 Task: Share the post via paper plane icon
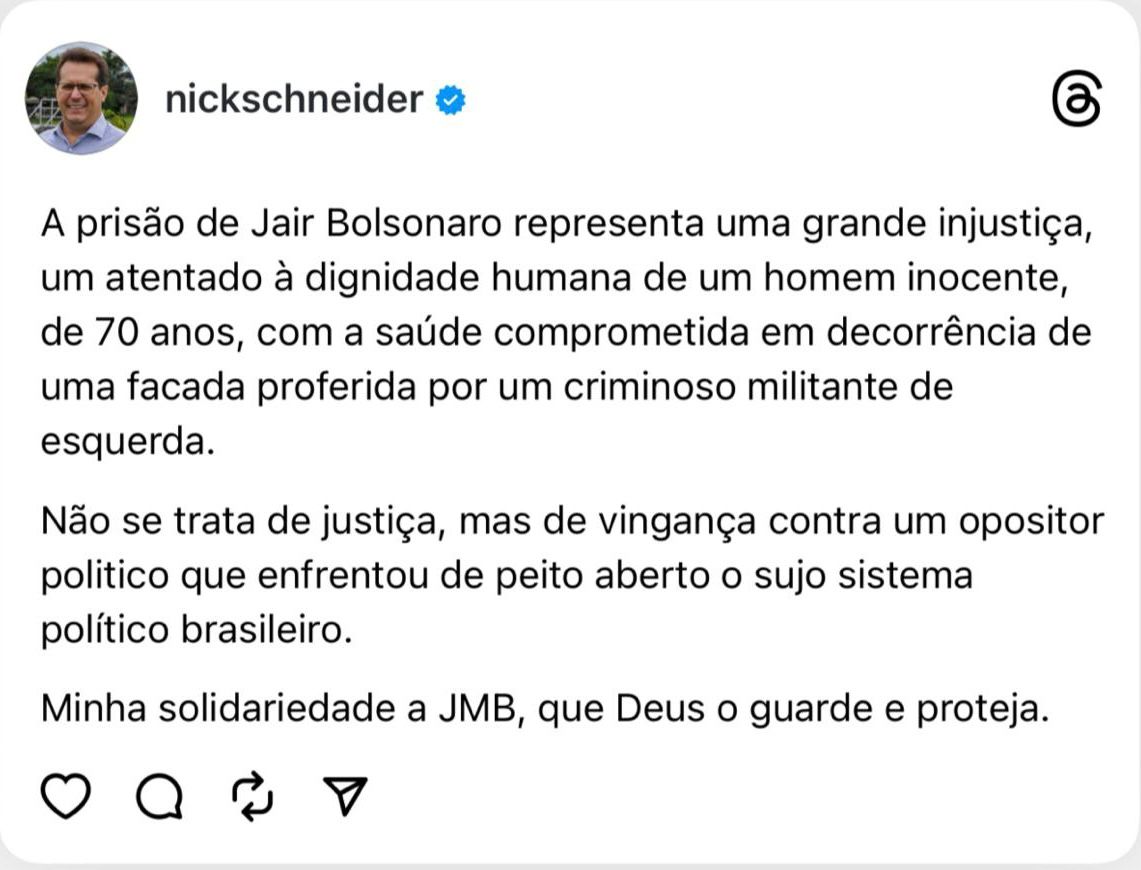point(347,796)
